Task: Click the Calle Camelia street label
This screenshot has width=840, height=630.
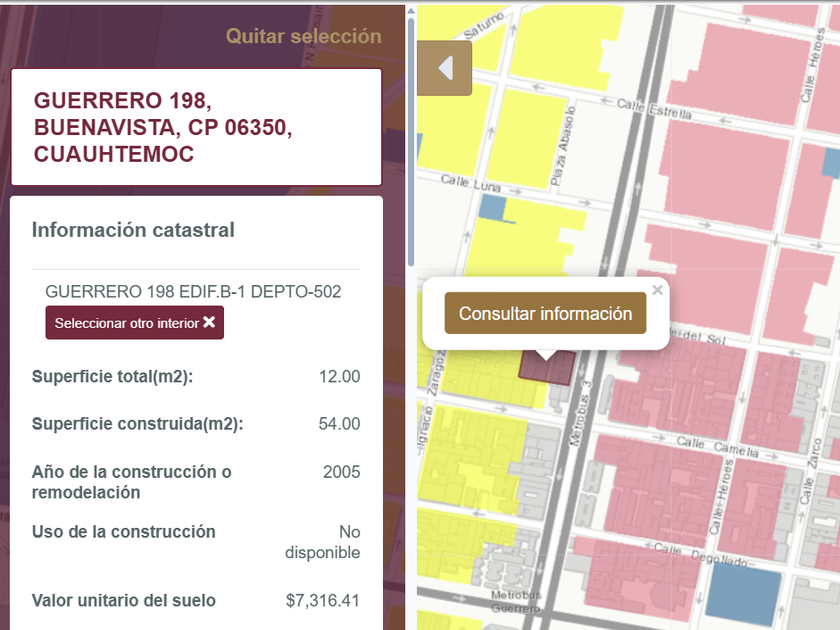Action: pyautogui.click(x=717, y=447)
